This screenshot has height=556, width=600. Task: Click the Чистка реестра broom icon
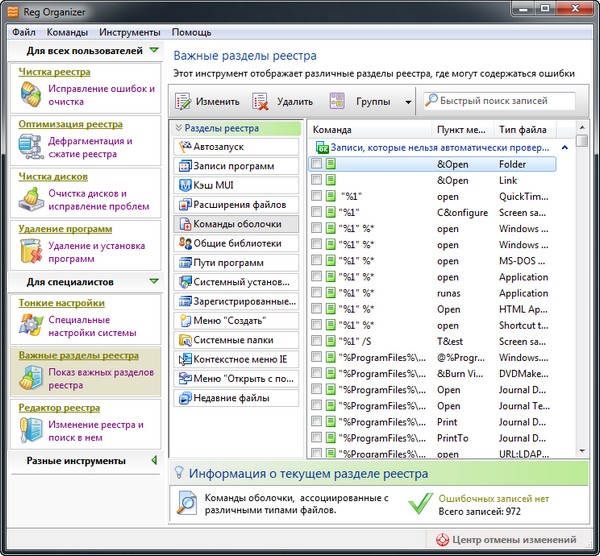tap(32, 95)
